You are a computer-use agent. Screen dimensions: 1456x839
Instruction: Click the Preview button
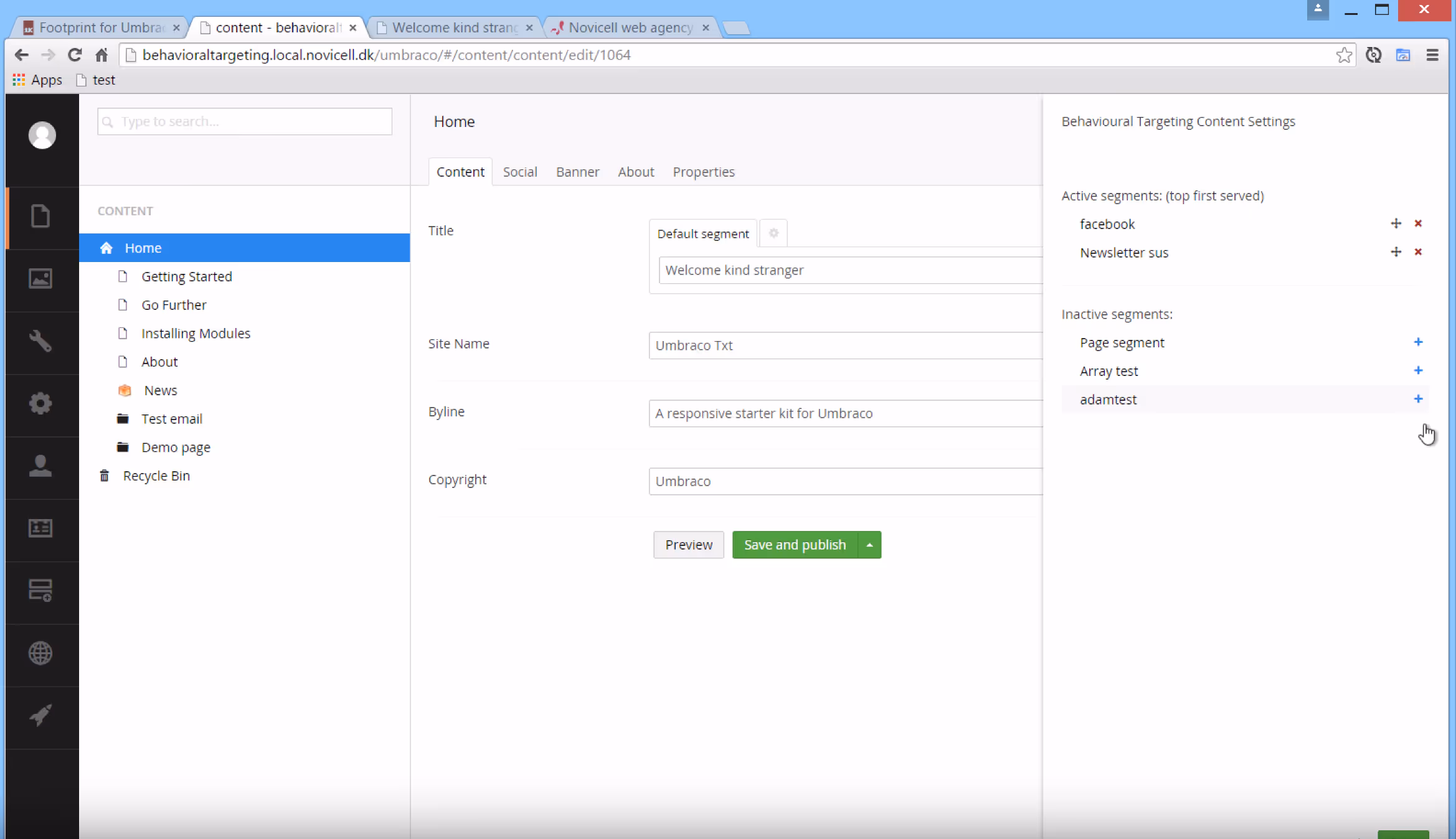[688, 545]
